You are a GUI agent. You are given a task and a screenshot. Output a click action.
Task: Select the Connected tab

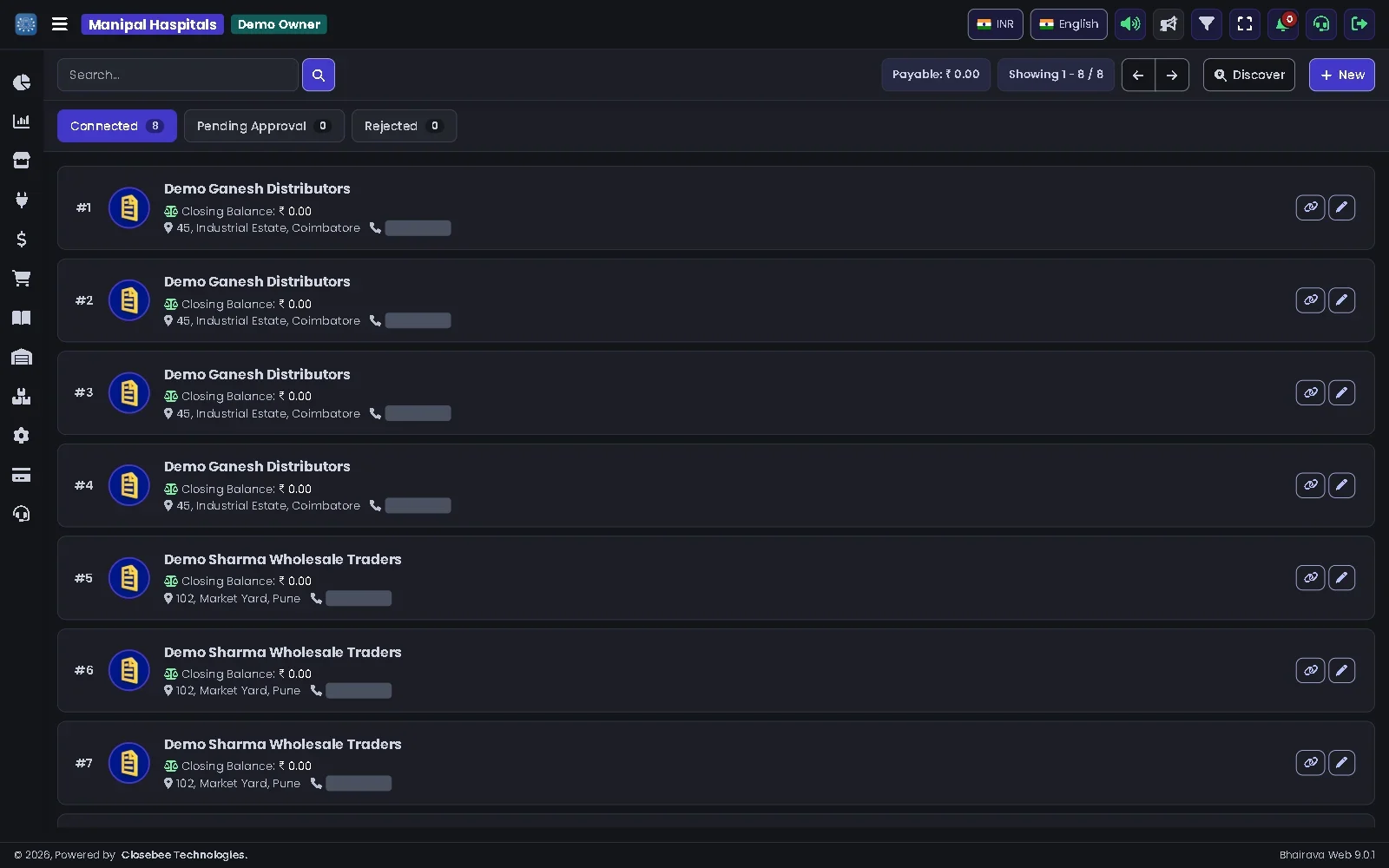click(117, 126)
